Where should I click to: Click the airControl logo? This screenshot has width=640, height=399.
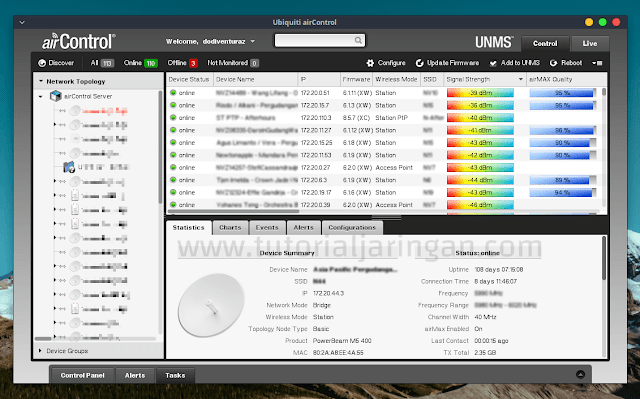79,42
